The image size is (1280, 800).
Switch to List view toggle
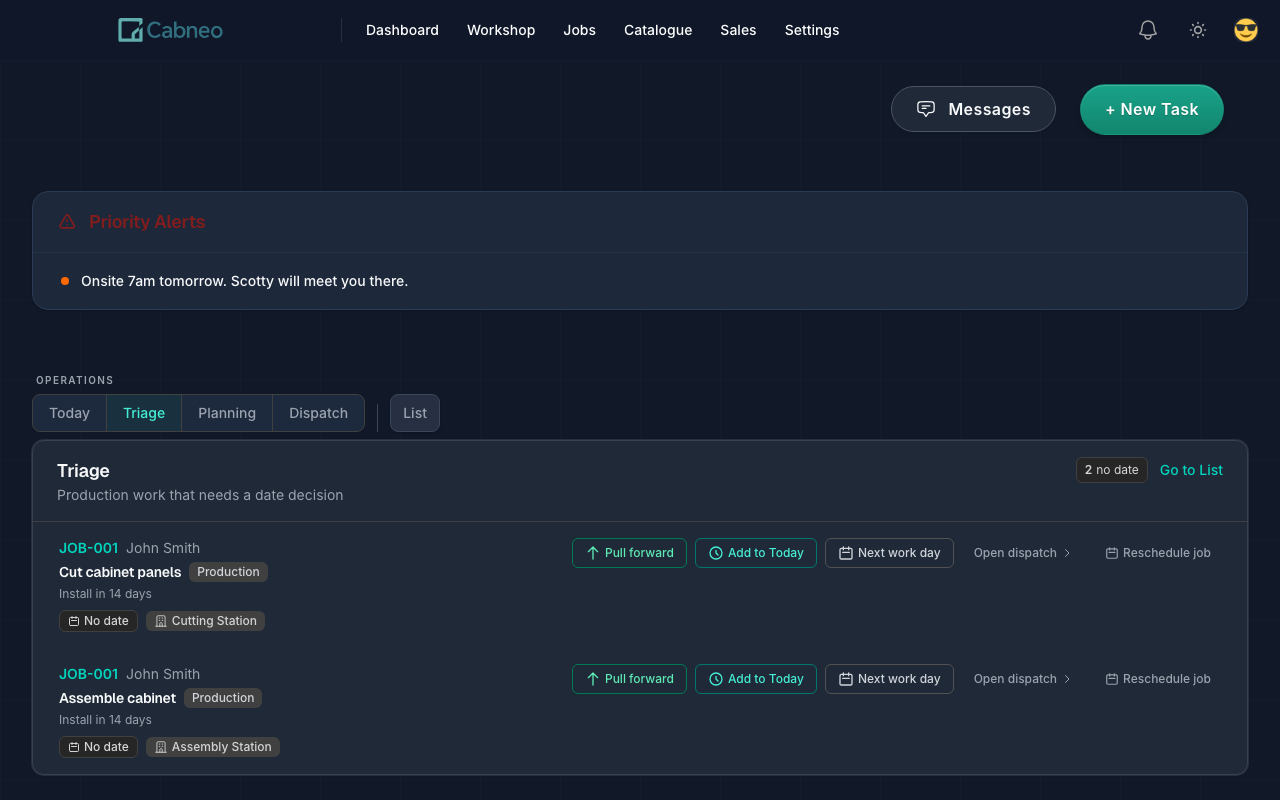414,413
